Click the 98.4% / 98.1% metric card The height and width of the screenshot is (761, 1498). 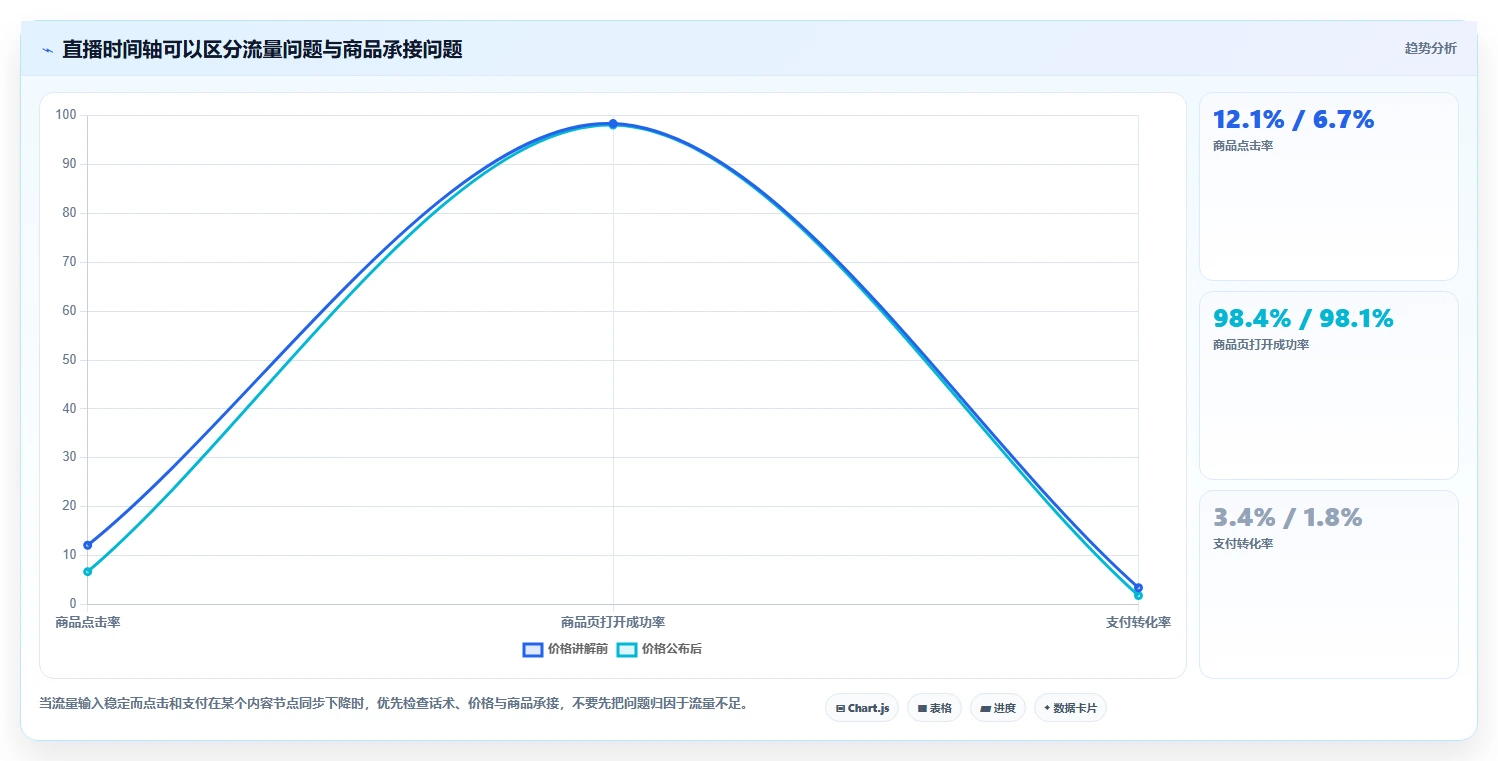1328,385
